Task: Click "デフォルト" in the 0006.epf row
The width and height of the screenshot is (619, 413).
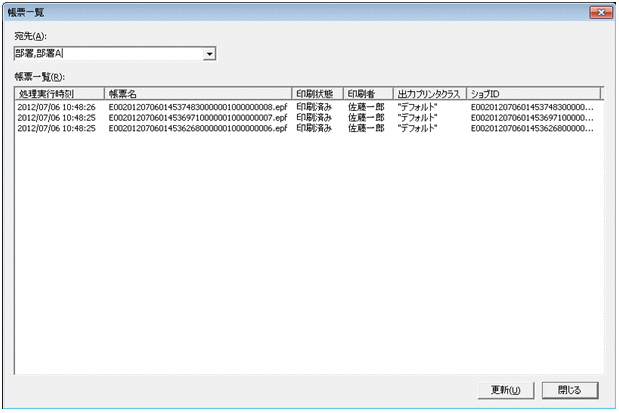Action: point(417,128)
